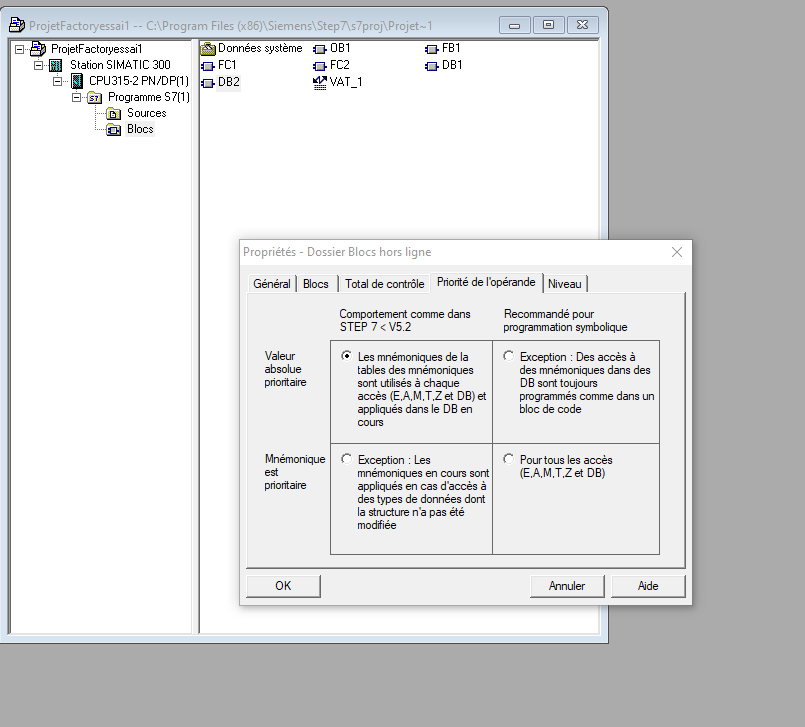Viewport: 805px width, 727px height.
Task: Choose the "Pour tous les accès" radio option
Action: click(509, 459)
